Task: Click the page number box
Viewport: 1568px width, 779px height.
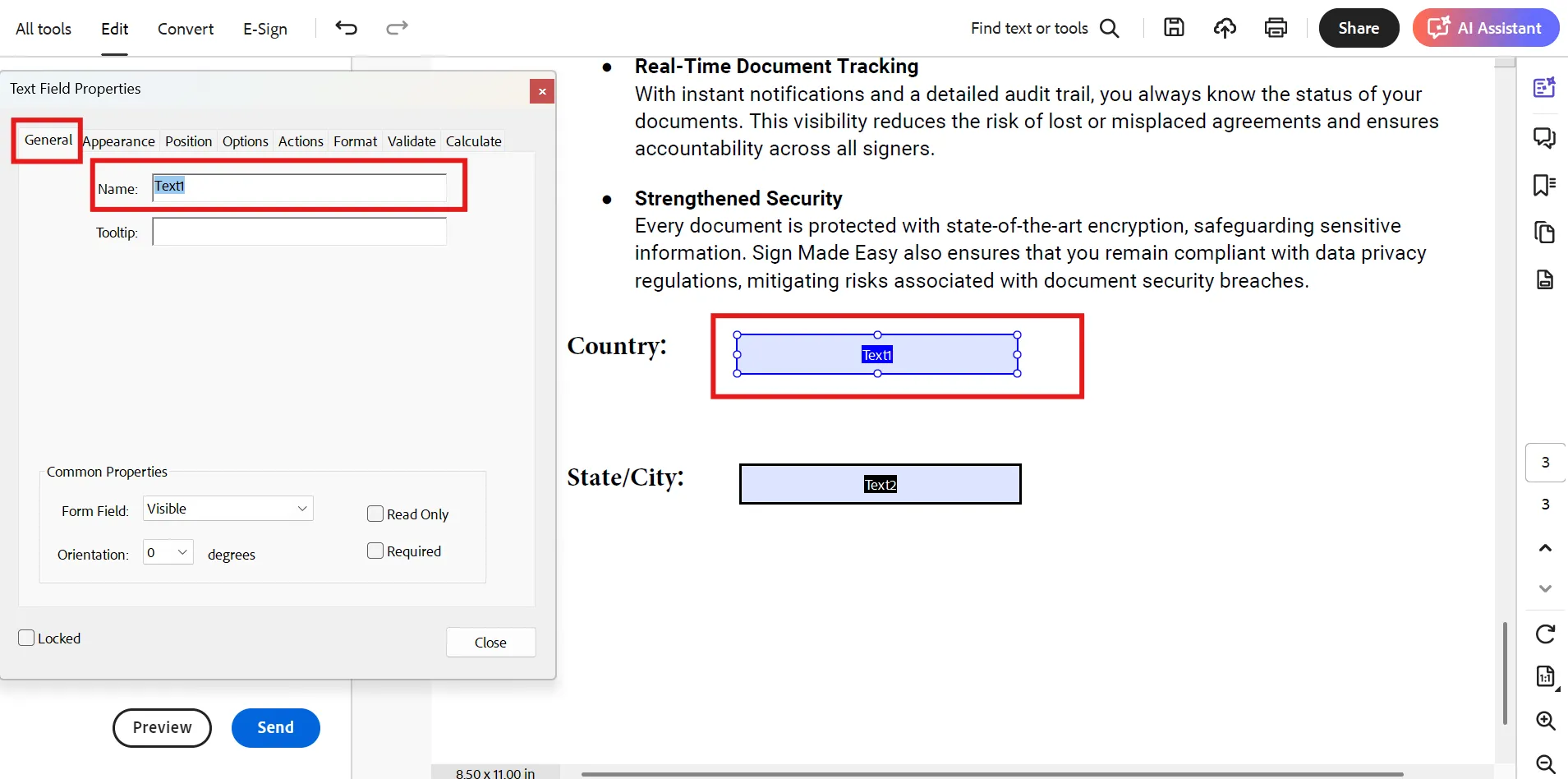Action: [1545, 463]
